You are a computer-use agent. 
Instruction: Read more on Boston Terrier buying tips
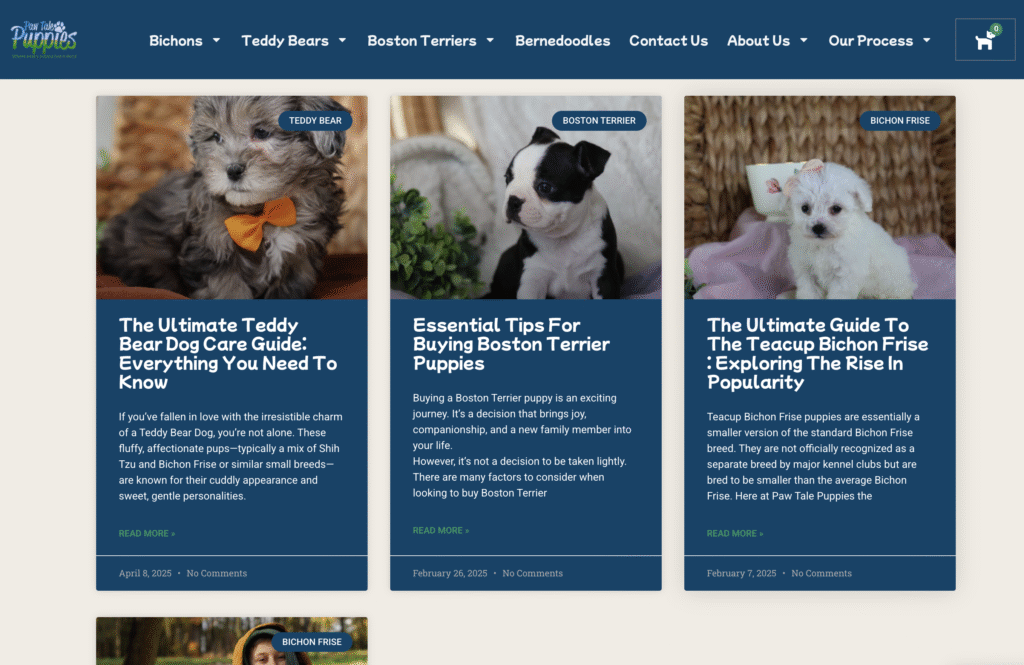click(x=441, y=530)
